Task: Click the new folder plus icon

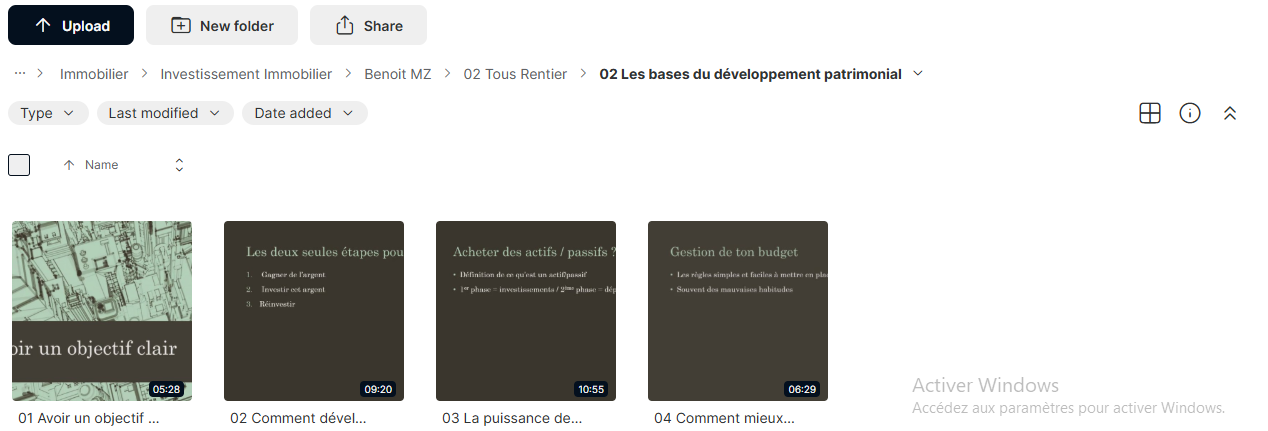Action: coord(181,26)
